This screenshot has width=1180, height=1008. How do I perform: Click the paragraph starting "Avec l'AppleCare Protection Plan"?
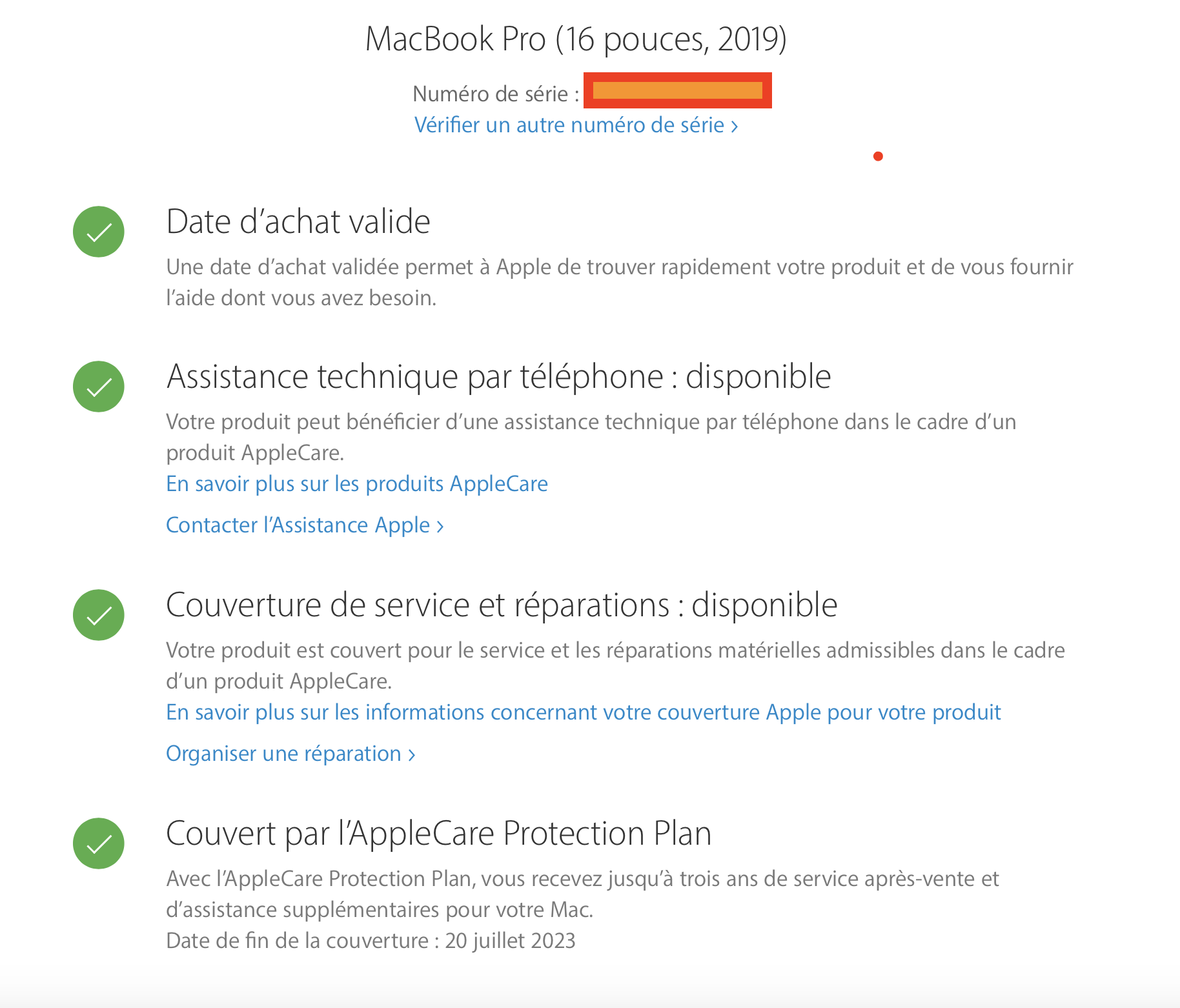(582, 894)
